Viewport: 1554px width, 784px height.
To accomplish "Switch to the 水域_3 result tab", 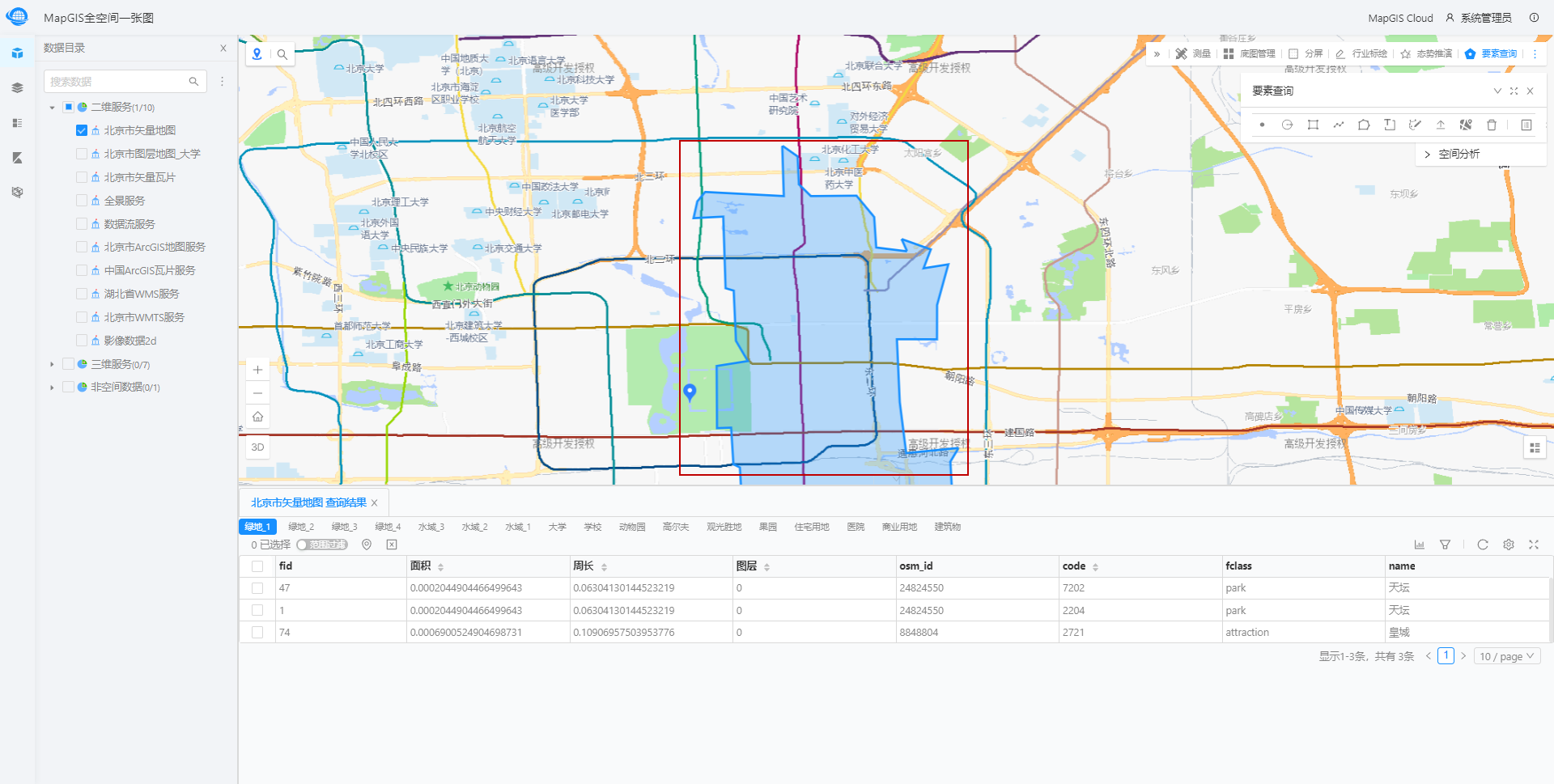I will click(x=431, y=527).
